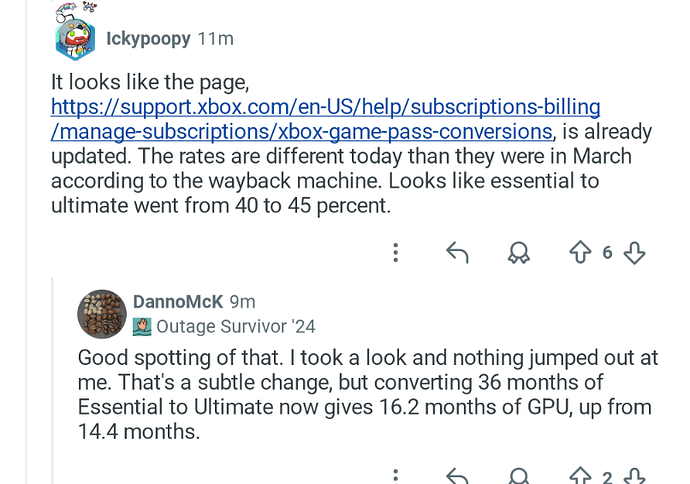Screen dimensions: 690x484
Task: Upvote Ickypoopy's comment
Action: (580, 253)
